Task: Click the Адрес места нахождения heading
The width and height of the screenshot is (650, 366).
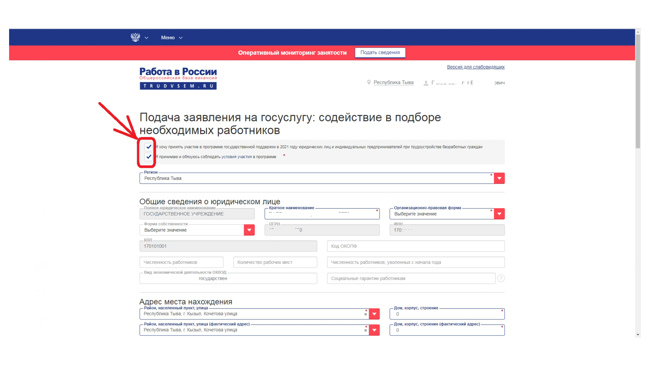Action: tap(186, 302)
